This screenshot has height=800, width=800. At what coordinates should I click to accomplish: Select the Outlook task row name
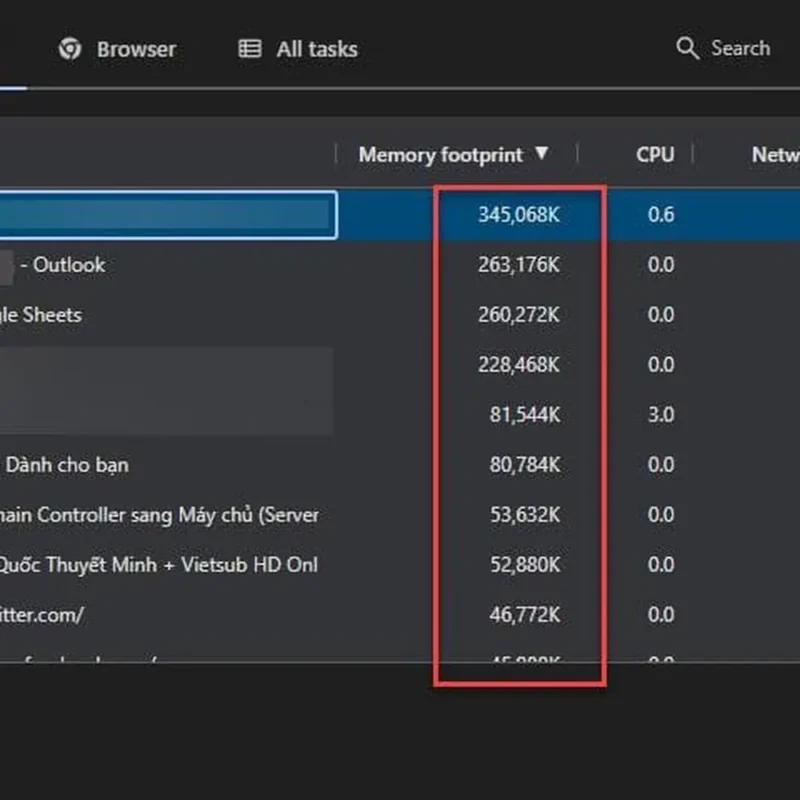62,265
